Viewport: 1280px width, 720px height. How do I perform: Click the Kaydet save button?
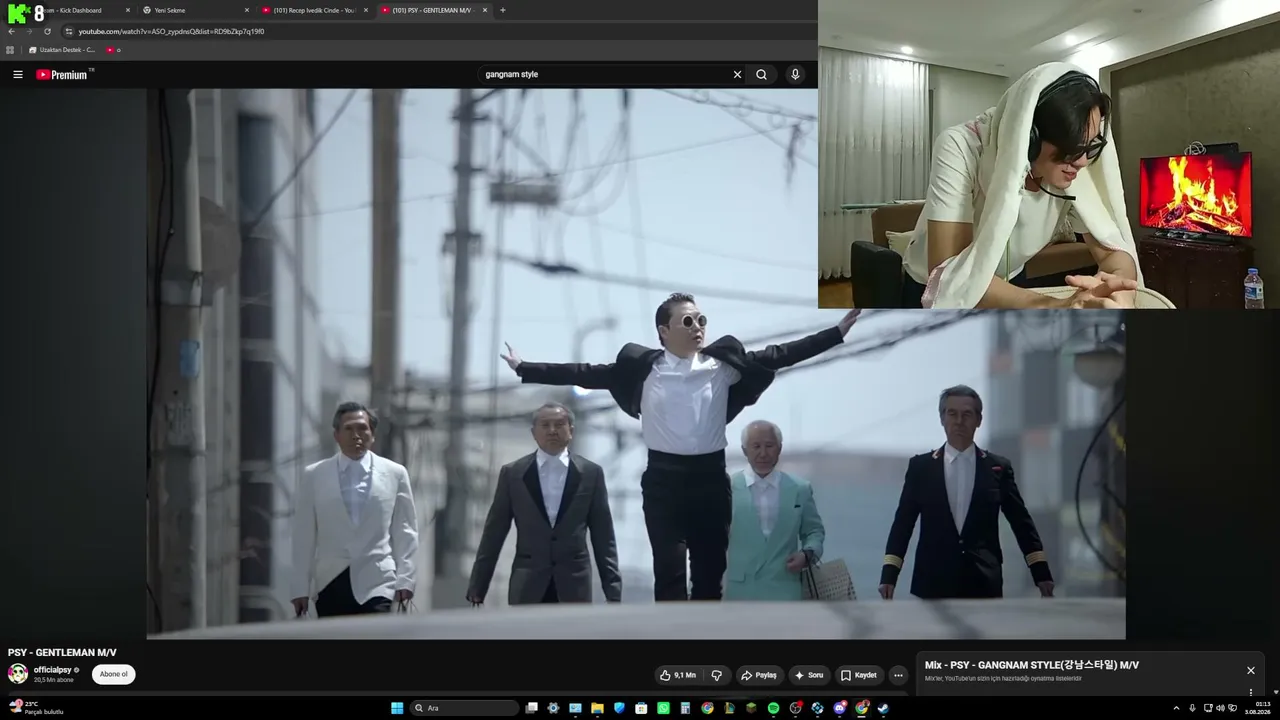click(859, 675)
